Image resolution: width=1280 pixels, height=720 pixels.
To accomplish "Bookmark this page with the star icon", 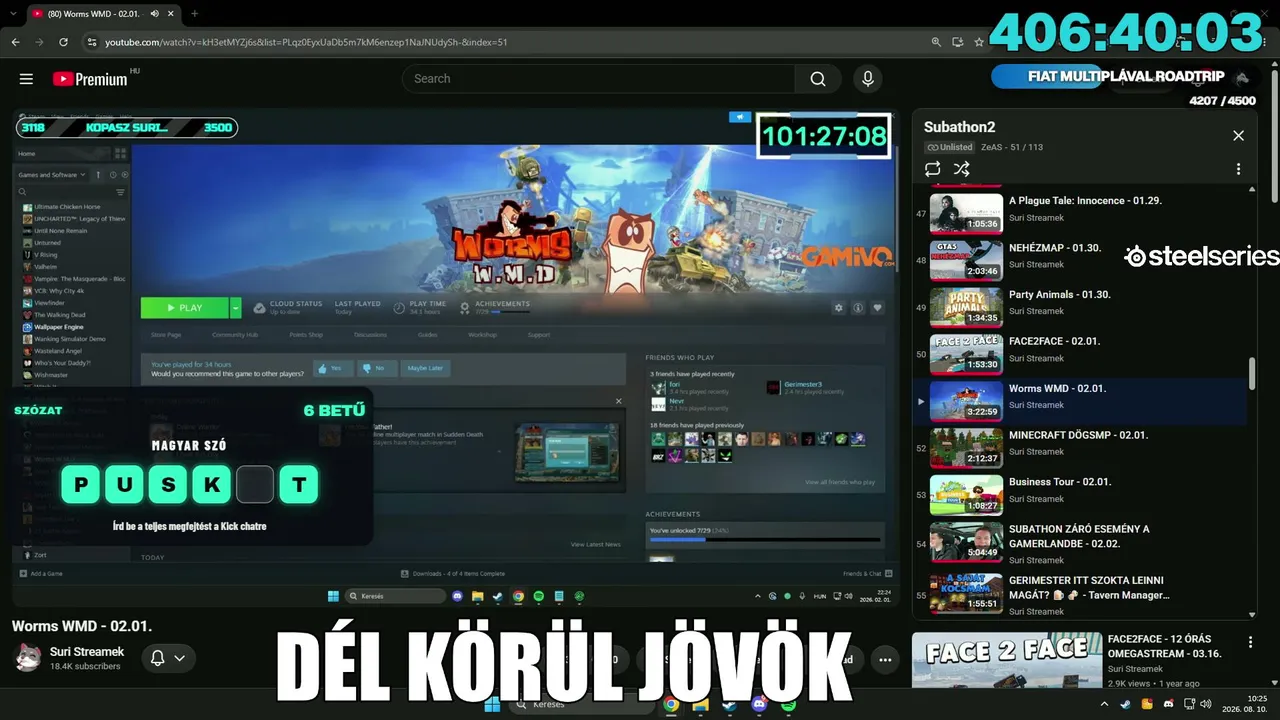I will [980, 42].
